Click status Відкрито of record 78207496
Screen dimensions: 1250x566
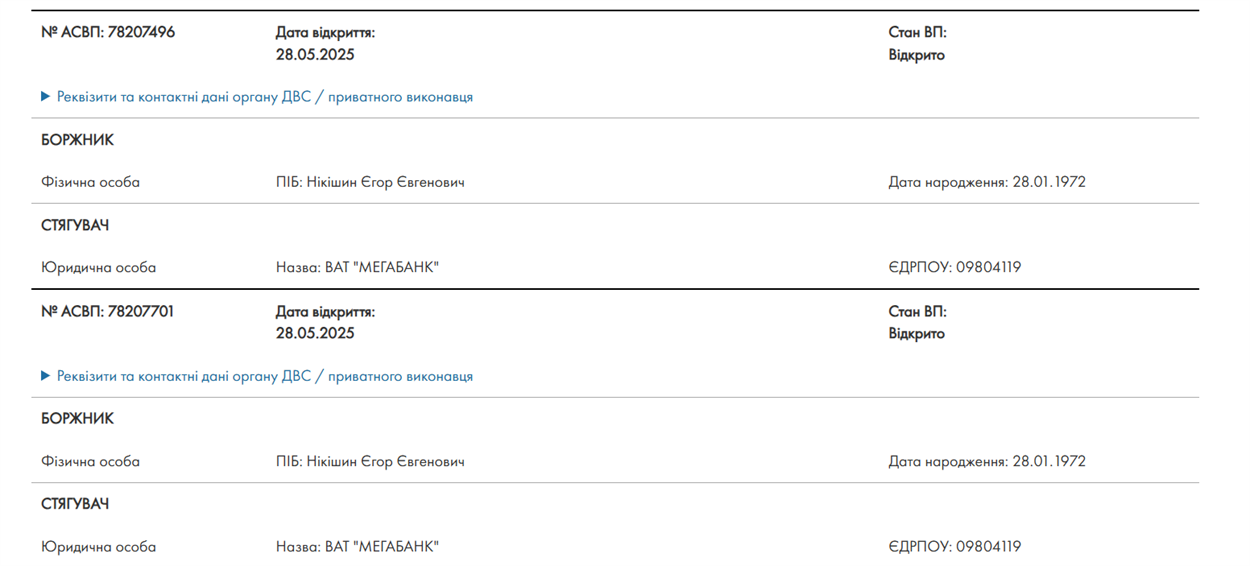pyautogui.click(x=917, y=54)
